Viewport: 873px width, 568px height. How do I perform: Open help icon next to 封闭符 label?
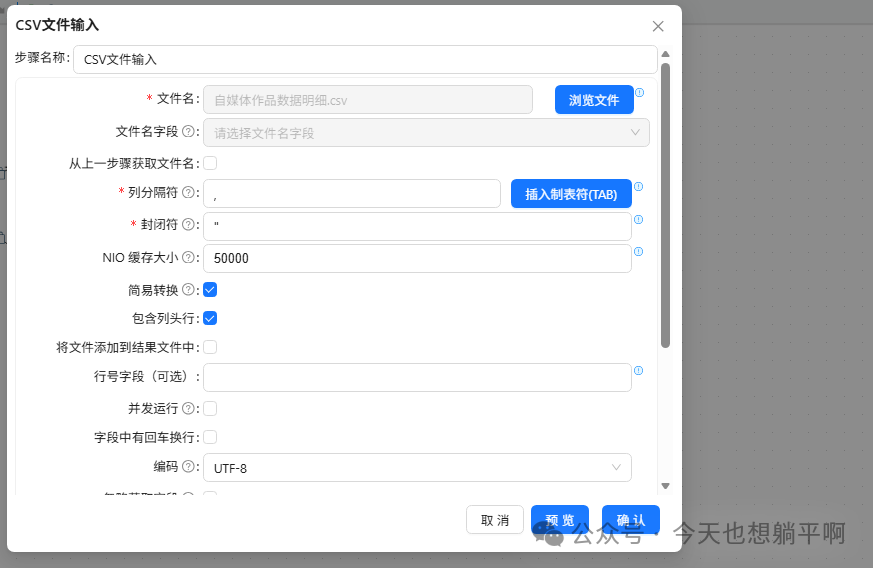click(x=188, y=224)
